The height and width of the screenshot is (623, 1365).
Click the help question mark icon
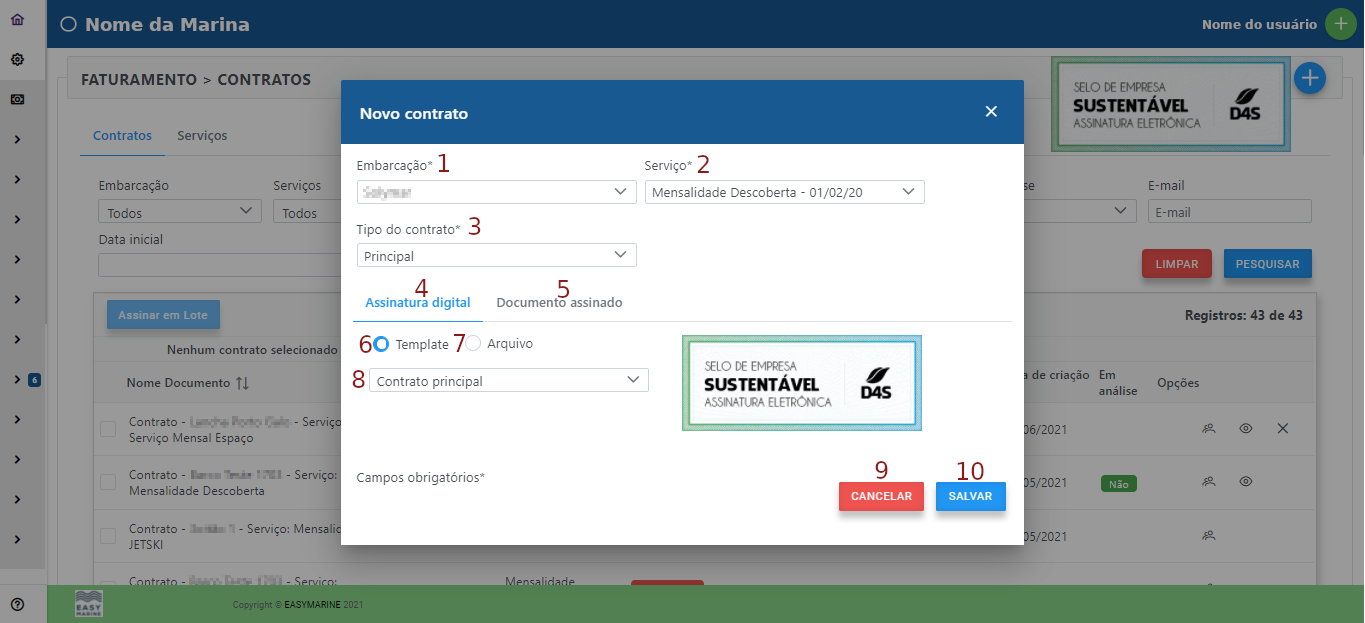pos(17,604)
